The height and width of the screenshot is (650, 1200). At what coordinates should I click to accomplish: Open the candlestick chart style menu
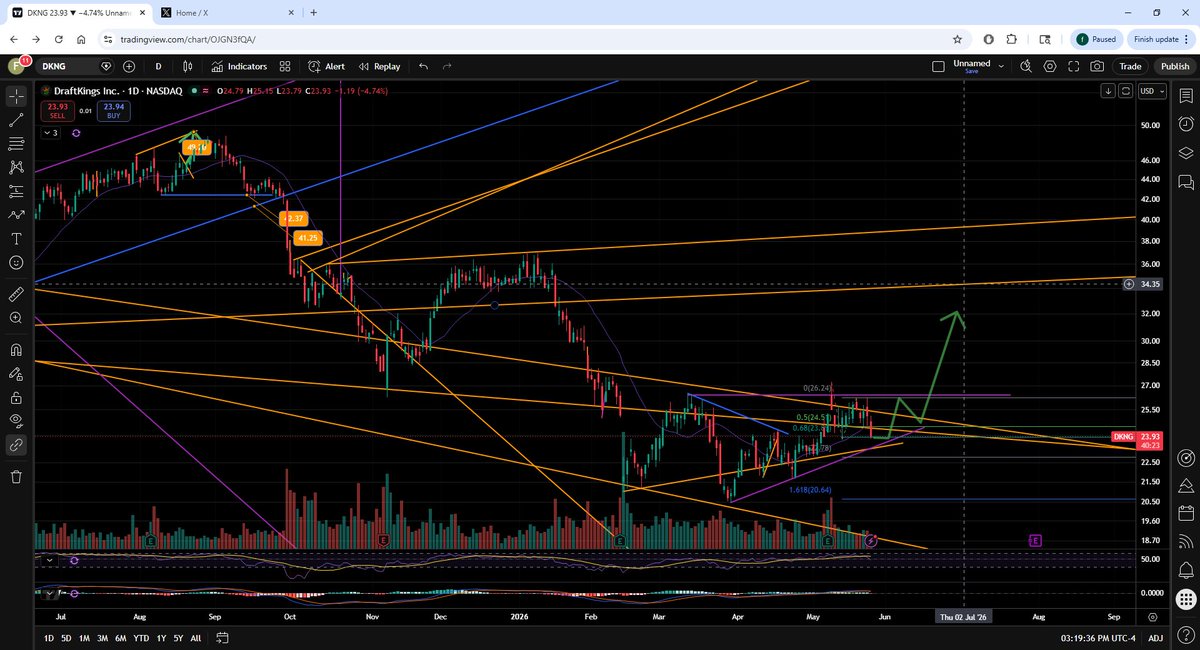[x=187, y=66]
